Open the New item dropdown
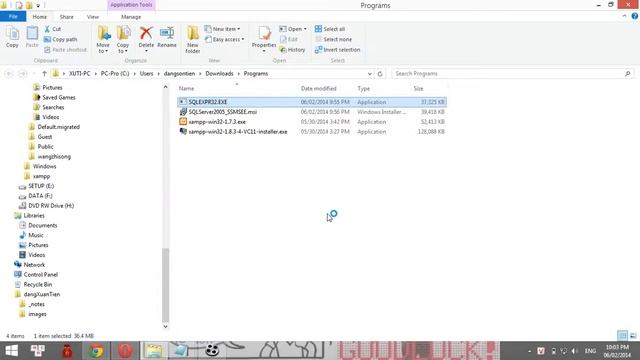Screen dimensions: 640x360 222,29
